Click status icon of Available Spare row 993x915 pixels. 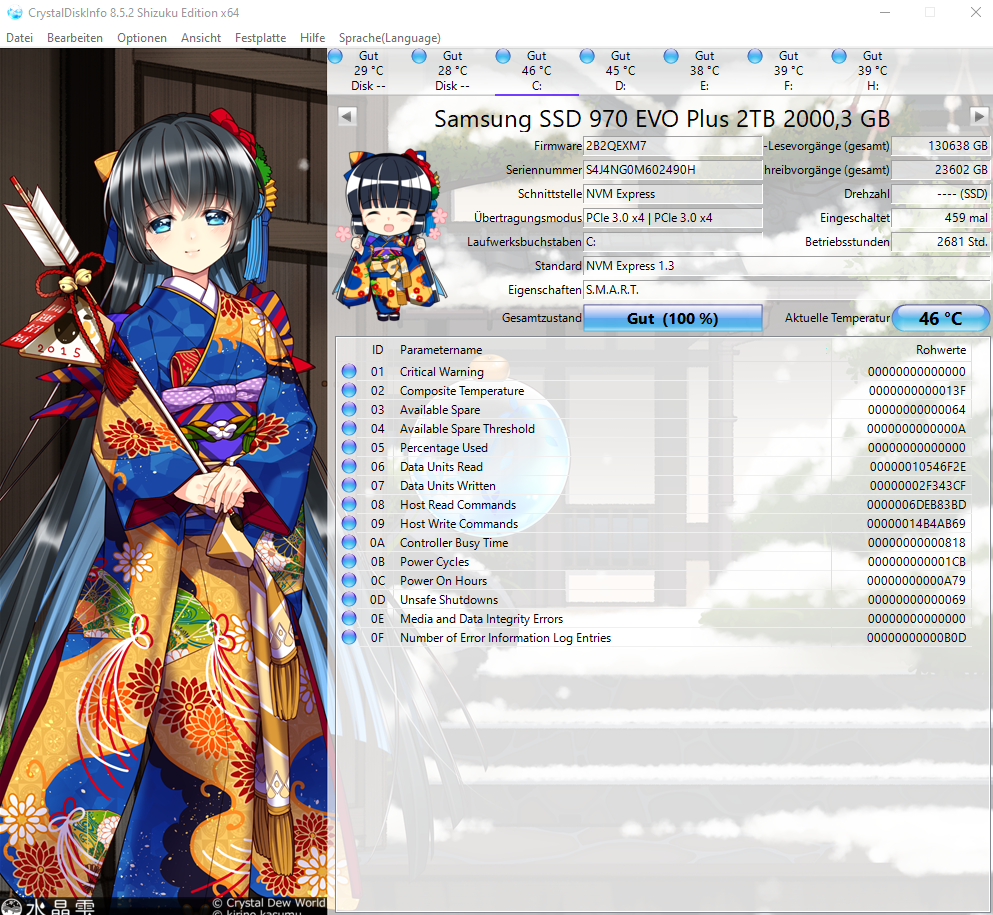point(349,409)
